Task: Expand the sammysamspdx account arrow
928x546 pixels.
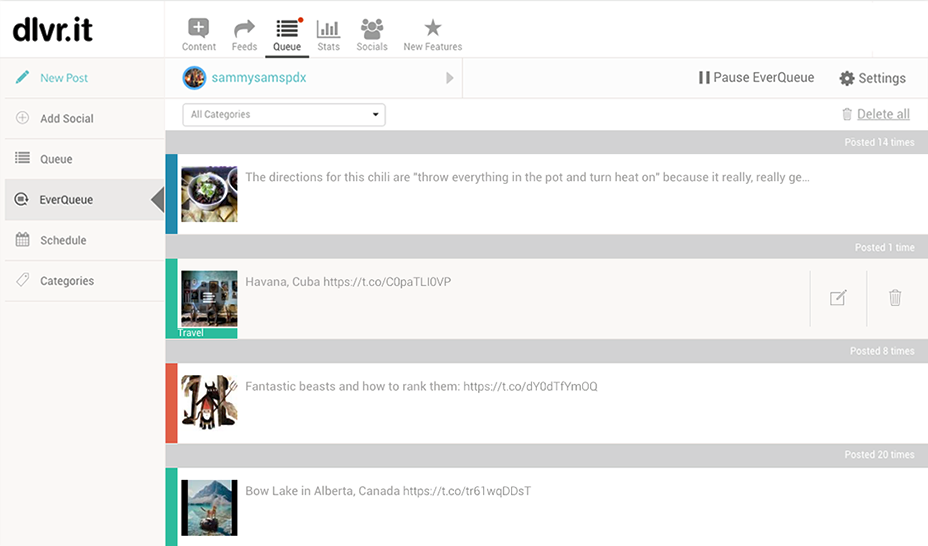Action: point(450,78)
